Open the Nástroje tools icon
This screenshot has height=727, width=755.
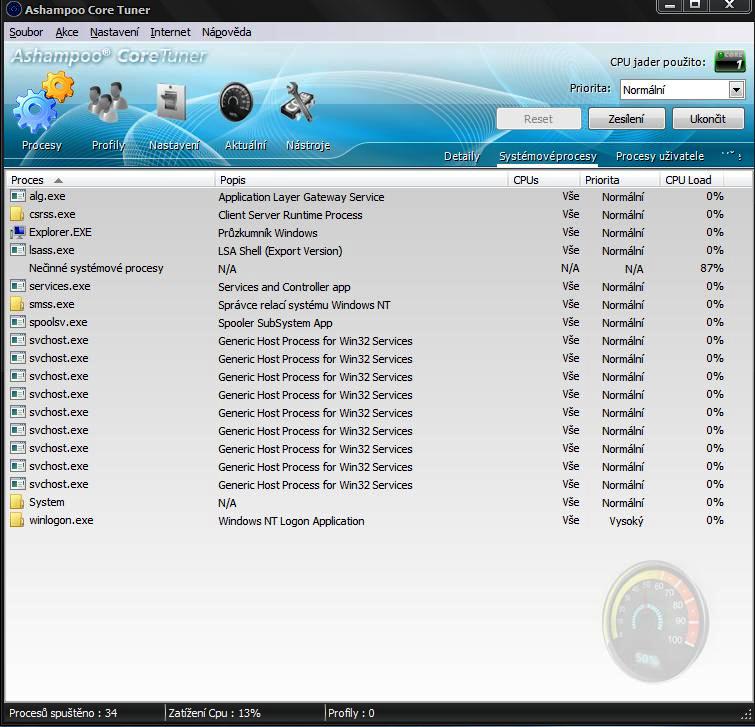(x=297, y=102)
